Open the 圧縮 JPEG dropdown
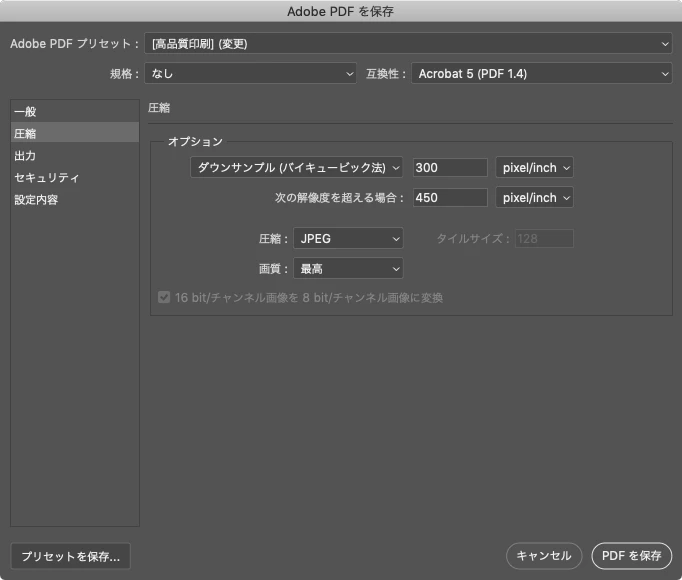The height and width of the screenshot is (580, 682). [x=348, y=238]
